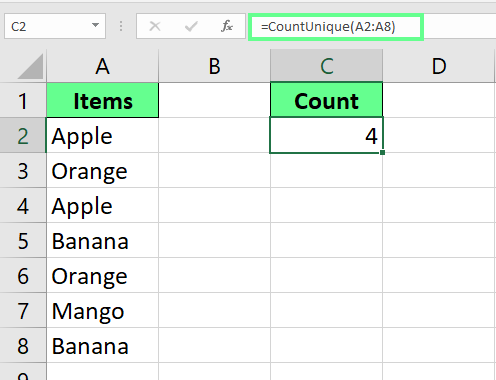This screenshot has height=380, width=496.
Task: Click the Select All corner triangle
Action: click(x=31, y=67)
